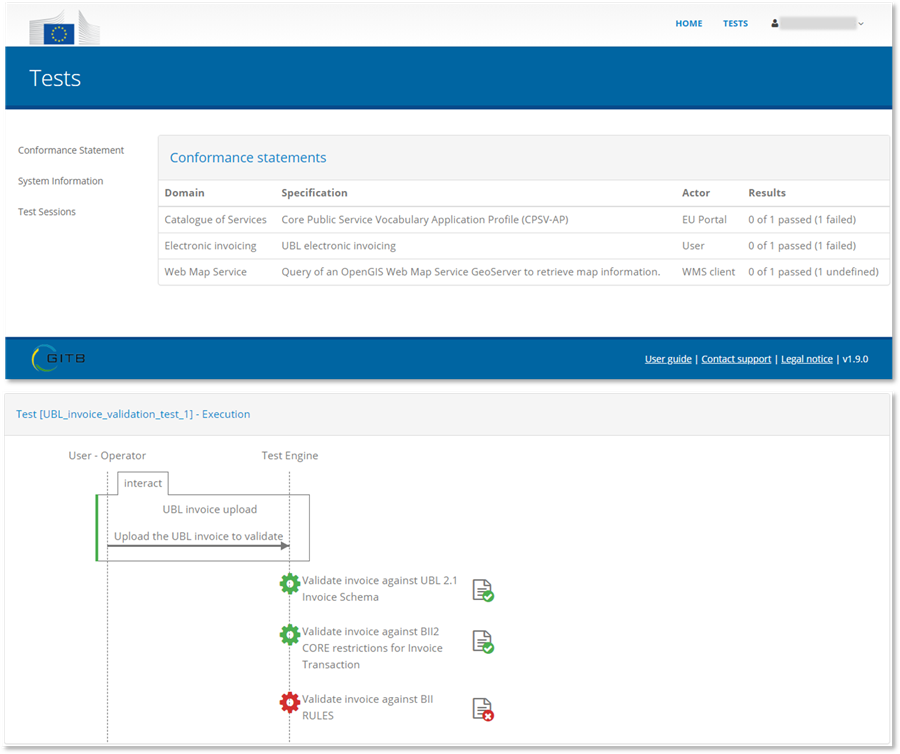900x754 pixels.
Task: Click the Specification column header
Action: coord(314,193)
